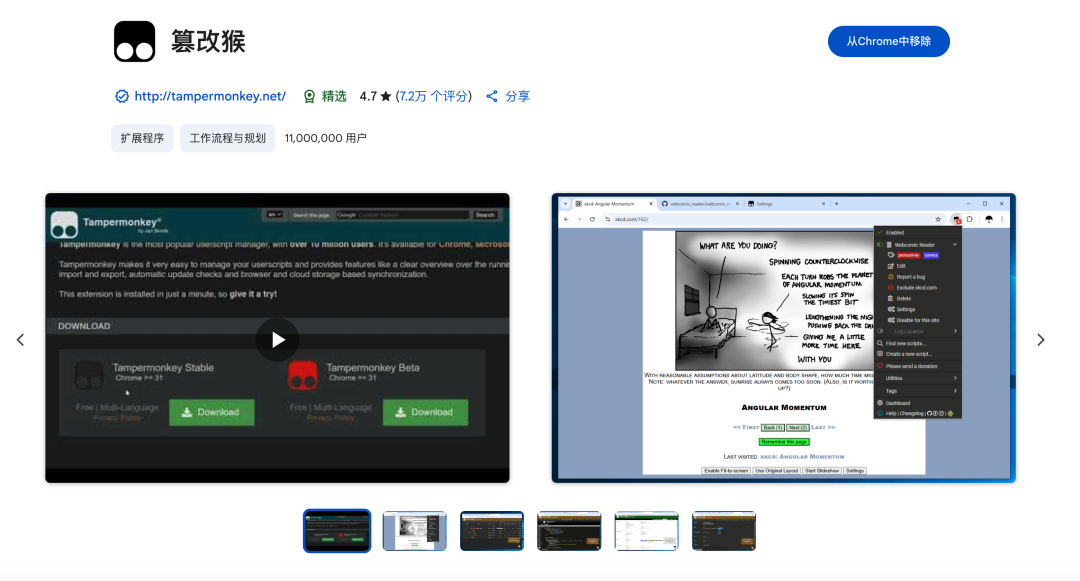Viewport: 1080px width, 581px height.
Task: Expand the Log Location submenu
Action: coord(955,331)
